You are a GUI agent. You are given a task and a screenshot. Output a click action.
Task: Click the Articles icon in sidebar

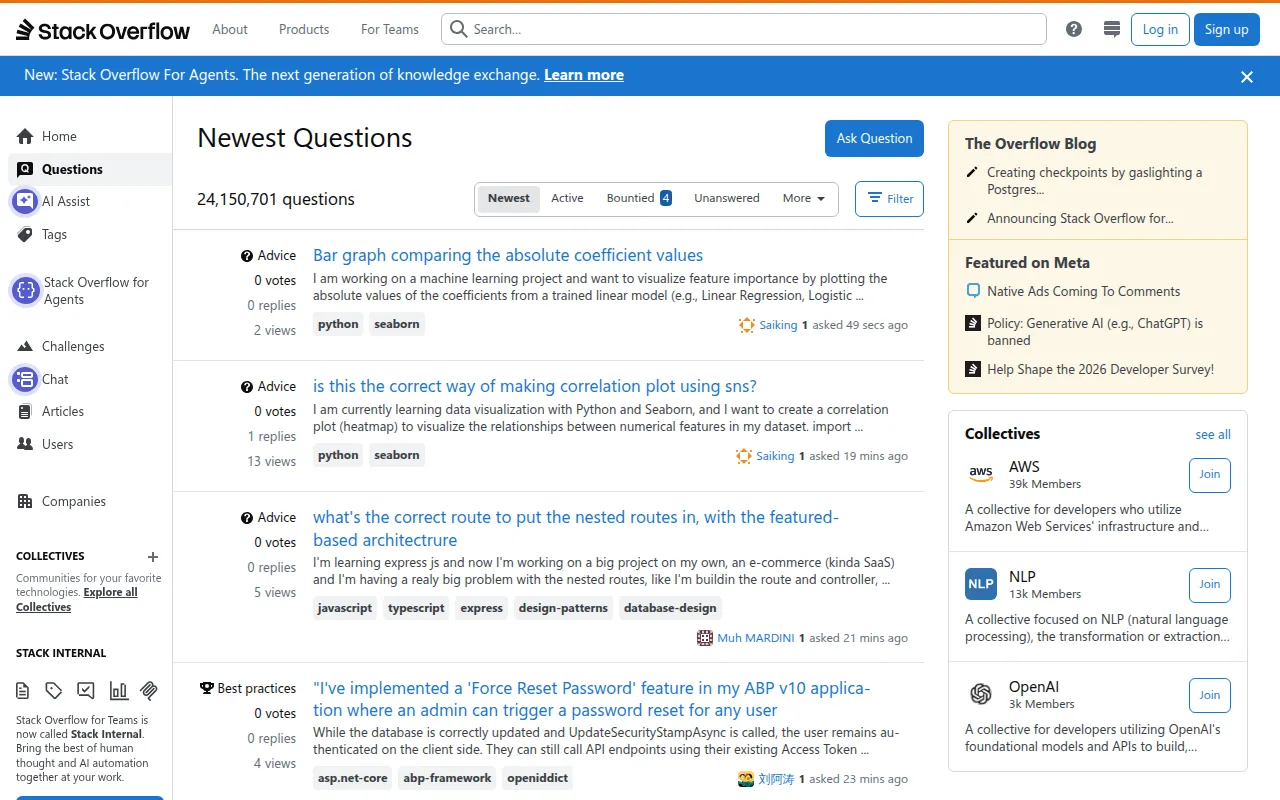(x=25, y=411)
